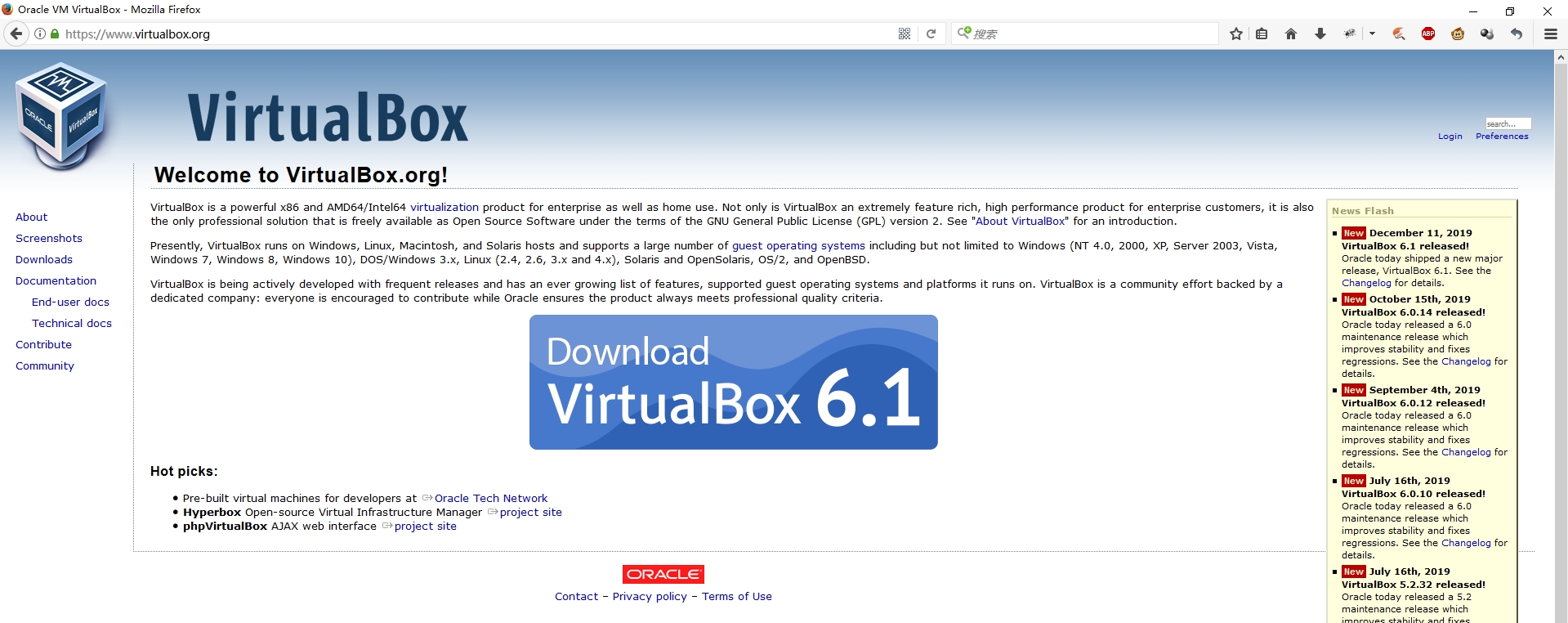Click 'VirtualBox 6.0.12 released!' news headline

tap(1414, 402)
